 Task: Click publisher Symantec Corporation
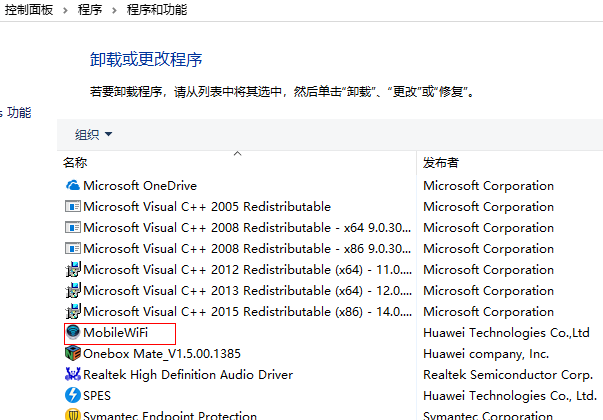coord(488,415)
